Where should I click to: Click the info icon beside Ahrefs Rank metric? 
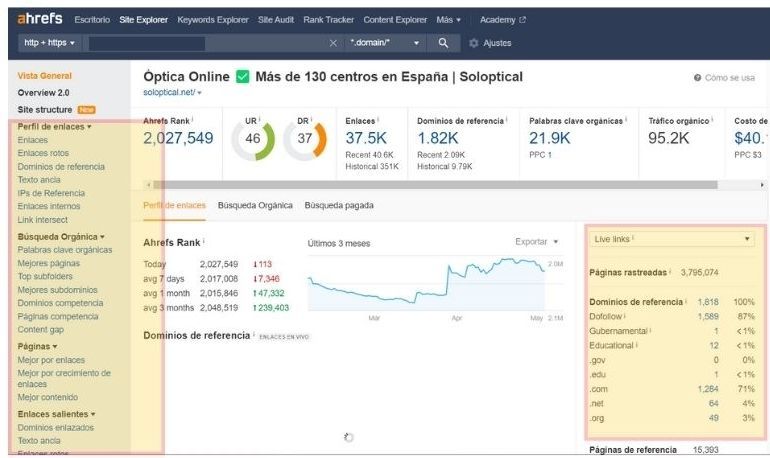192,119
